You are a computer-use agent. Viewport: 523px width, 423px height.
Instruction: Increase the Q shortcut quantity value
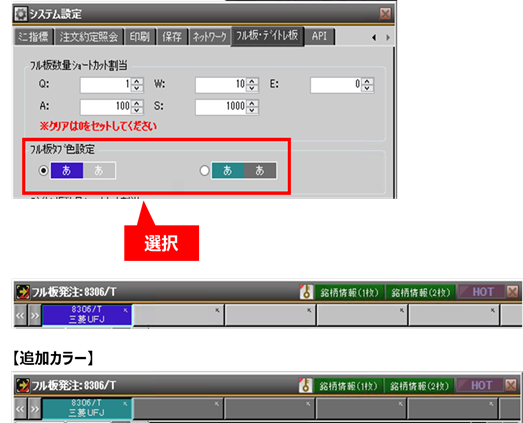pos(137,81)
